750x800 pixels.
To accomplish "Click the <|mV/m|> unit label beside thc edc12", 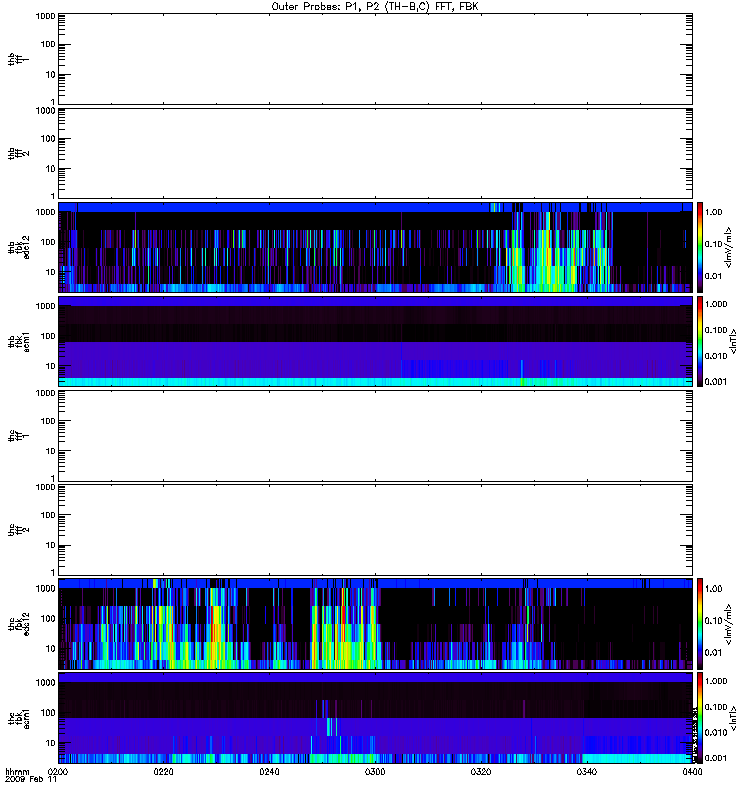I will [729, 624].
